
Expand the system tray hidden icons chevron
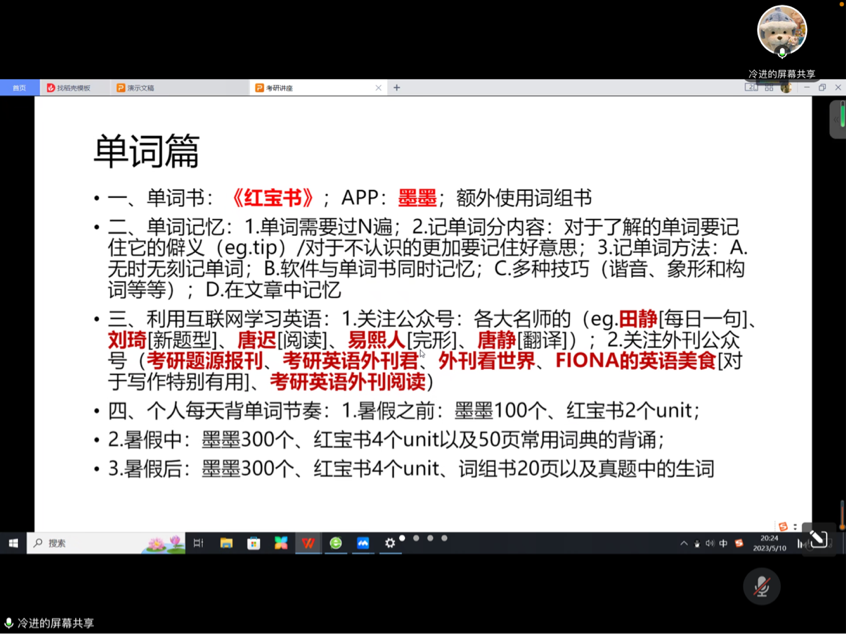pos(684,543)
